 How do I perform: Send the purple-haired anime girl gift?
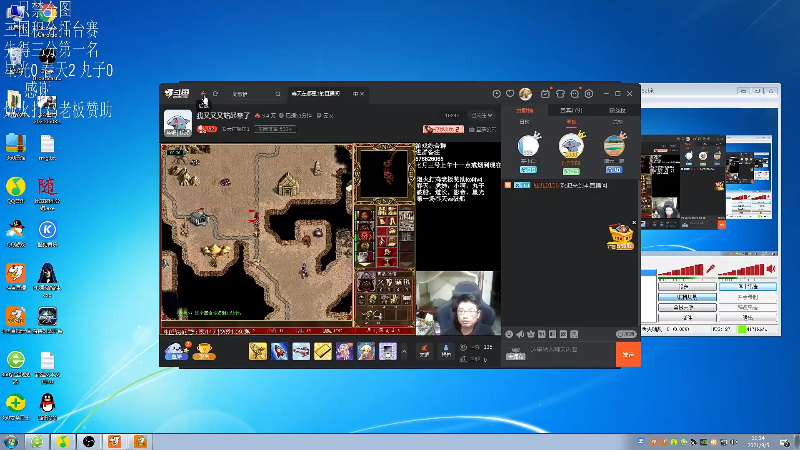(x=344, y=351)
